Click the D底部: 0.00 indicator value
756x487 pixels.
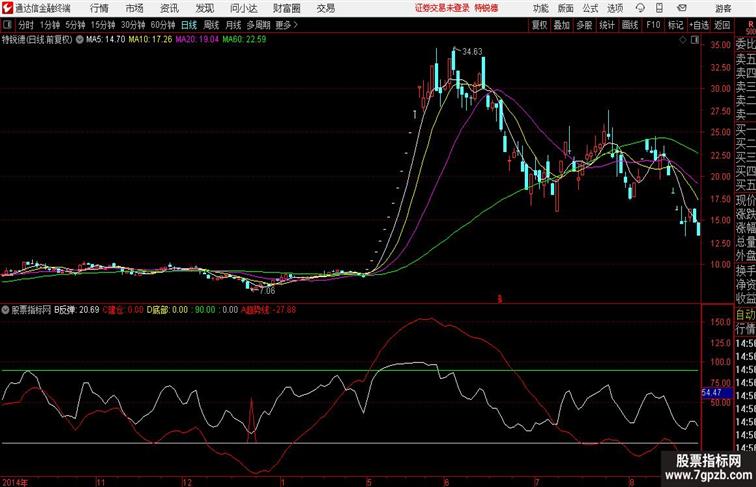(167, 310)
